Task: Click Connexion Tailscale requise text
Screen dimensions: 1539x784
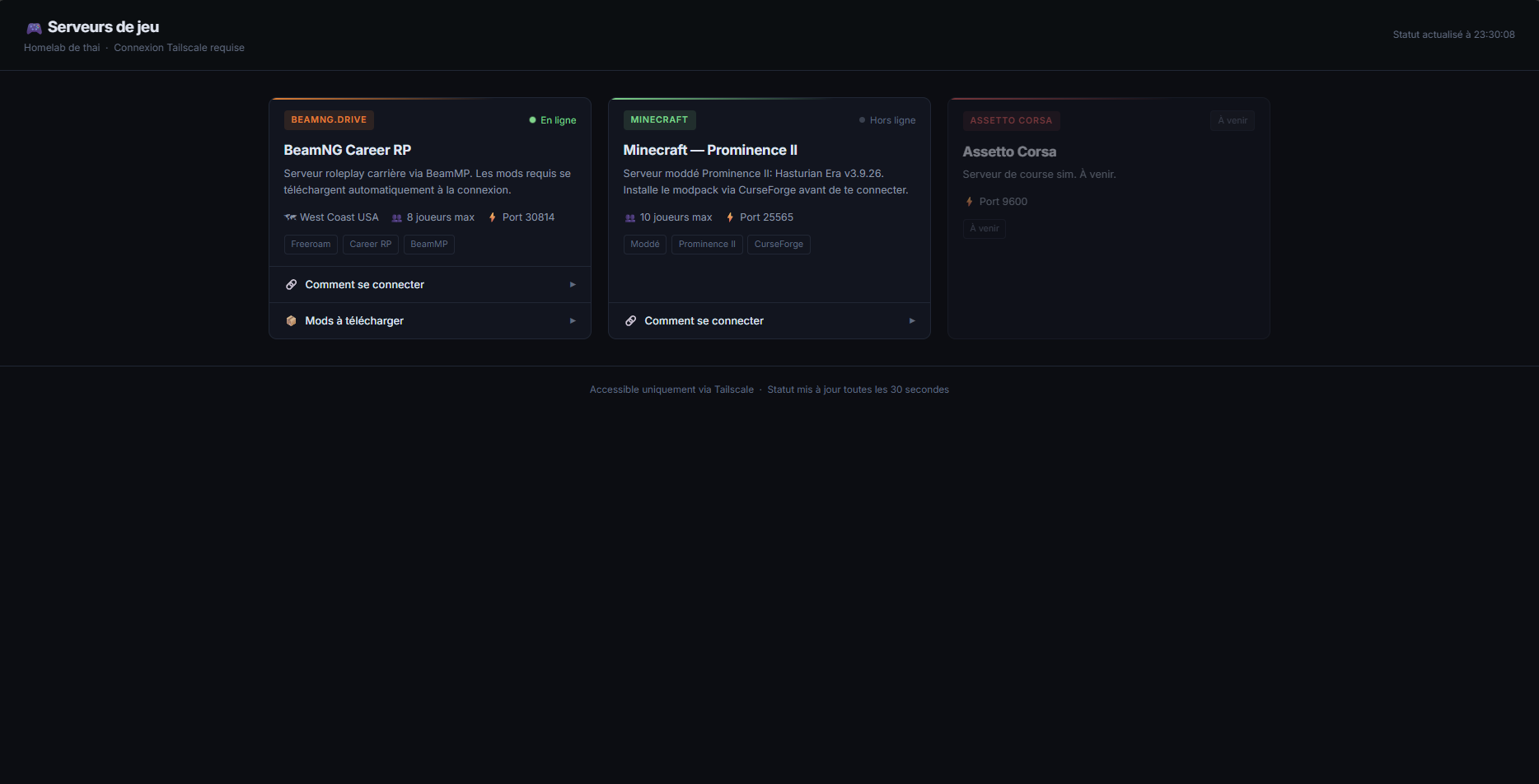Action: pyautogui.click(x=179, y=48)
